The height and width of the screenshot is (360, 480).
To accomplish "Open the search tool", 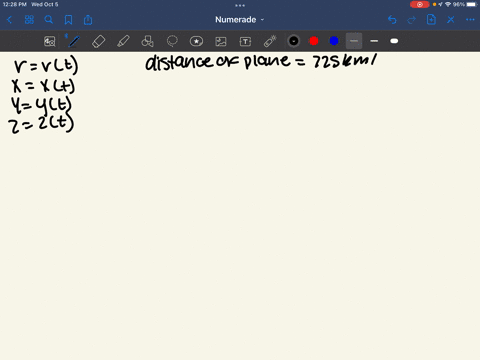I will click(x=49, y=20).
